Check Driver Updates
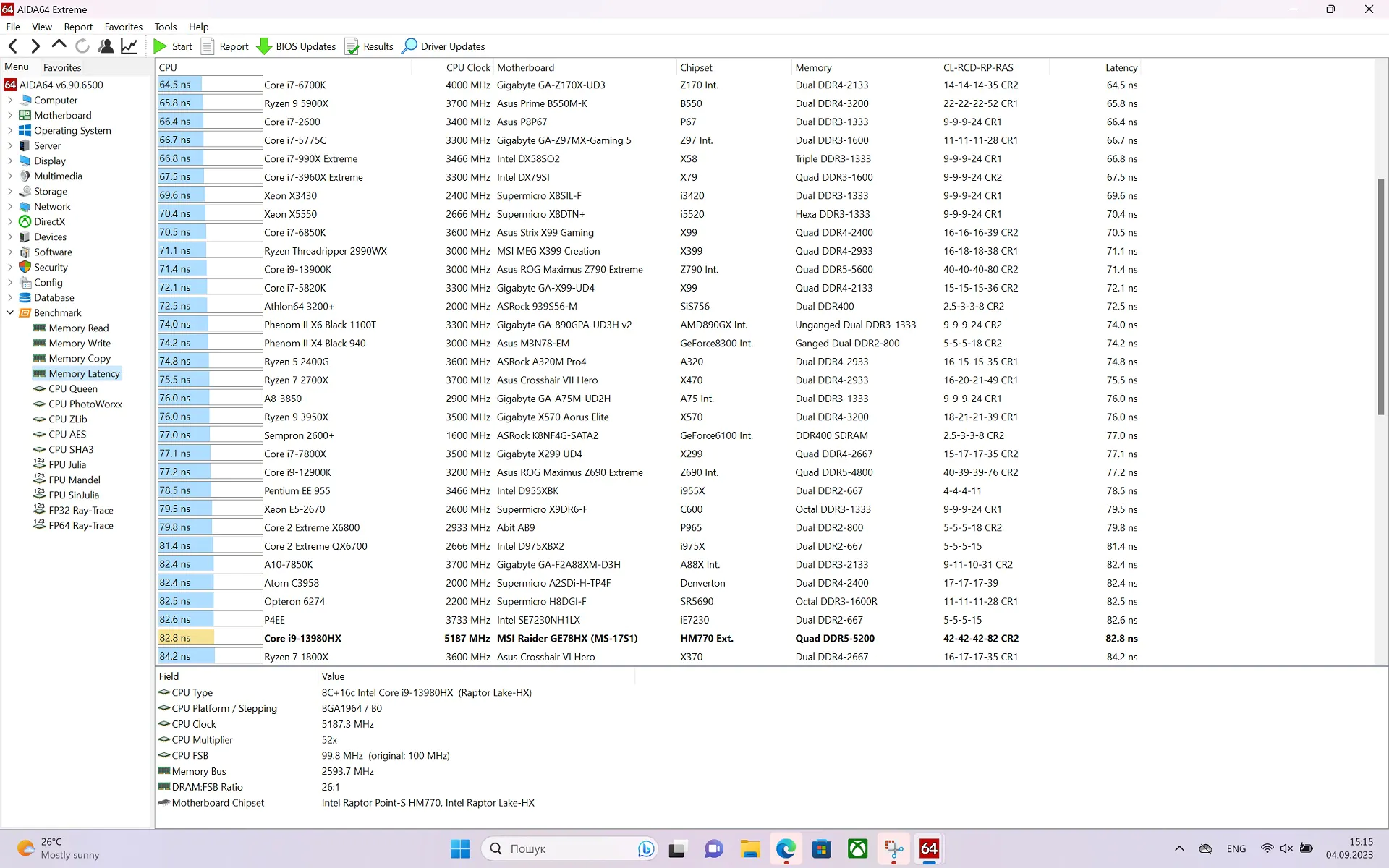Screen dimensions: 1389x868 click(443, 46)
